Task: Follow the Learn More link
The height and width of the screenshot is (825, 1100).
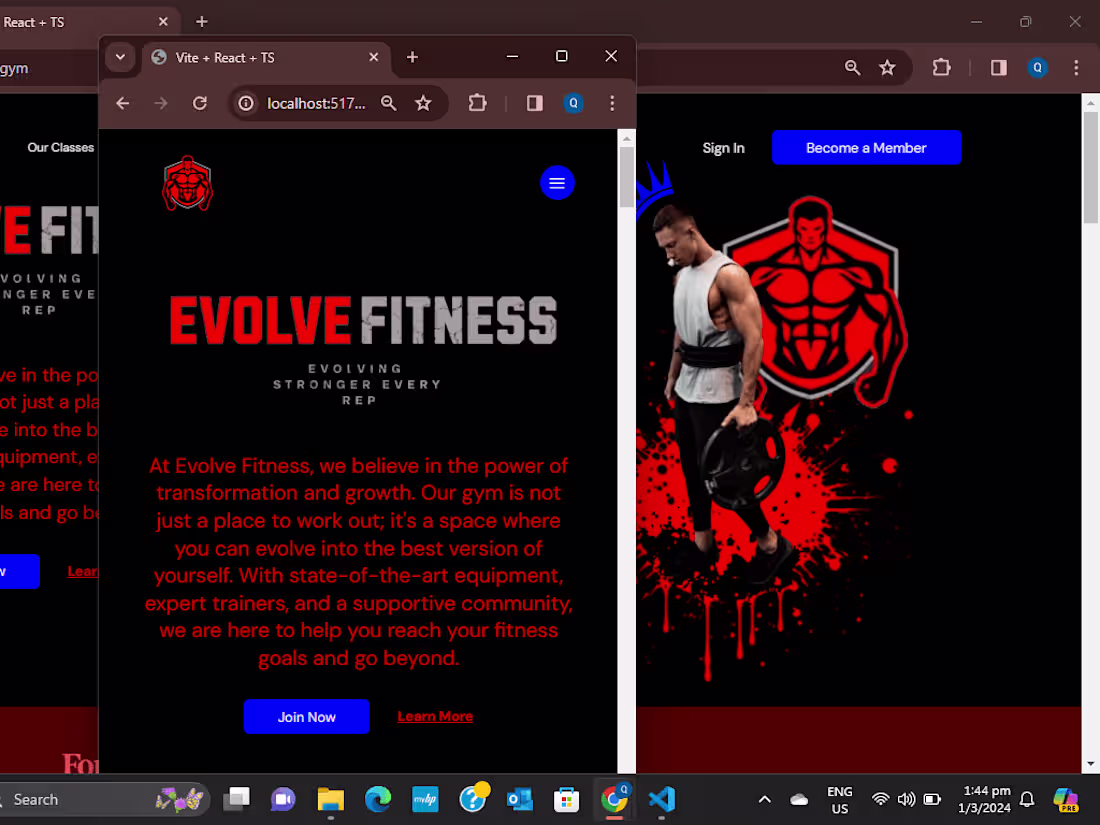Action: [x=435, y=716]
